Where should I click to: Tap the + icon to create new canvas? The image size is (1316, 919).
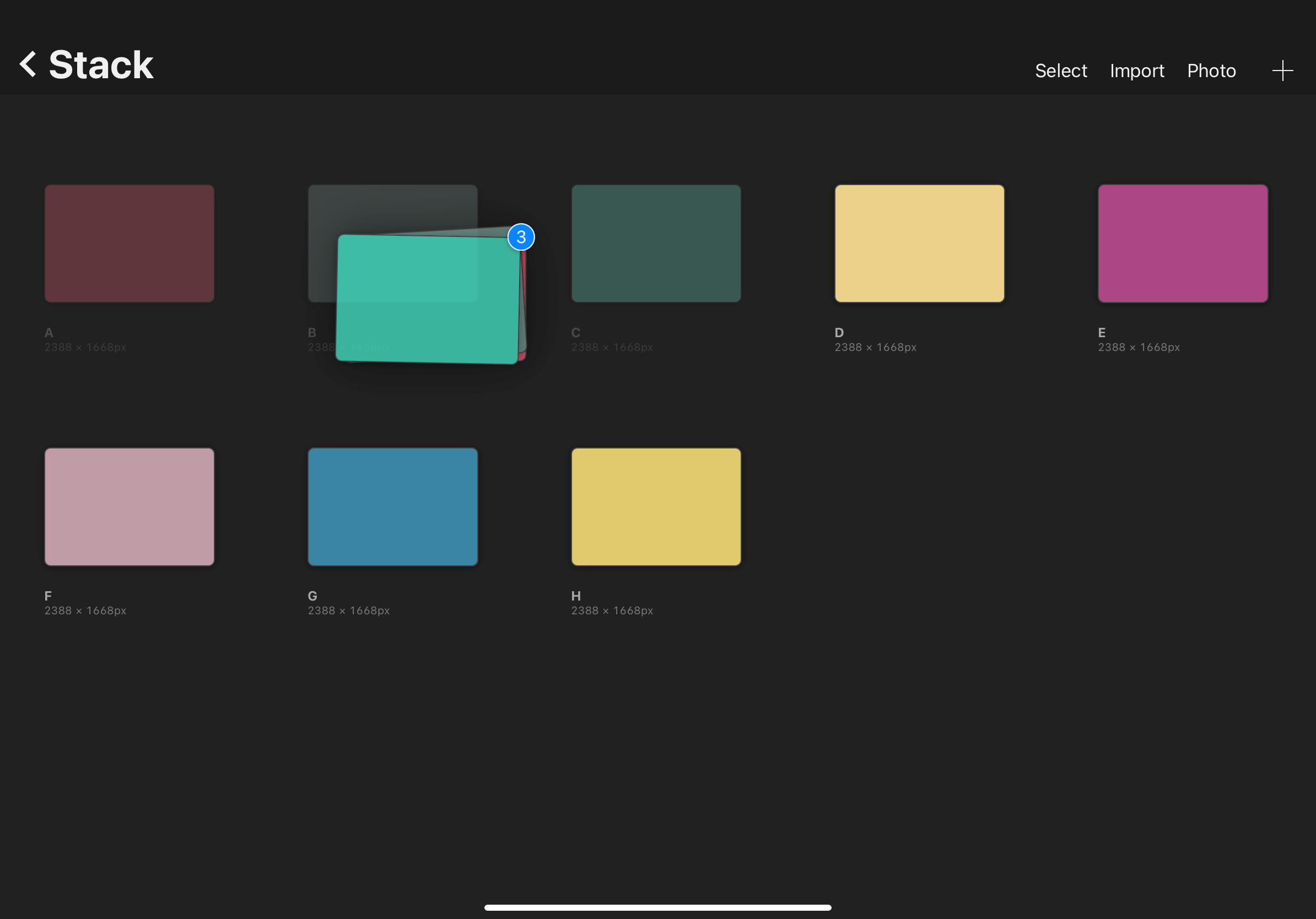point(1283,70)
